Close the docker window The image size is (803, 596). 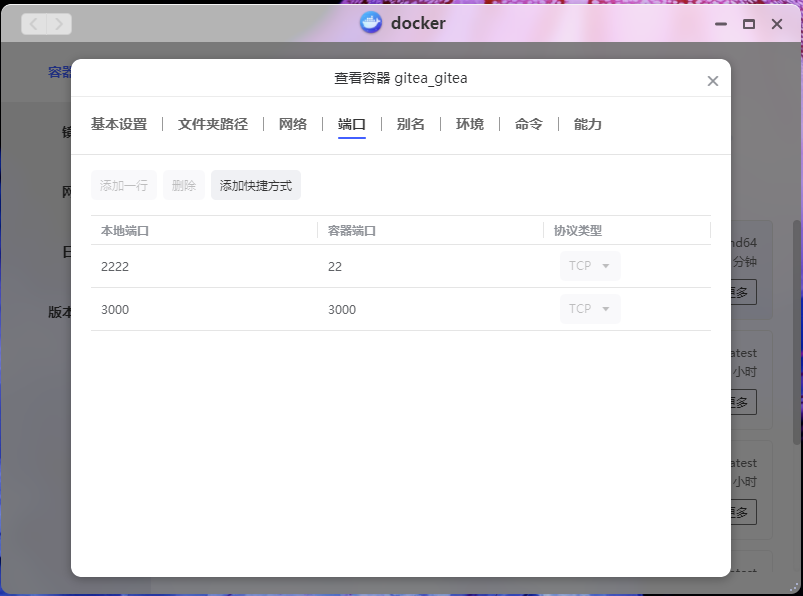click(776, 24)
